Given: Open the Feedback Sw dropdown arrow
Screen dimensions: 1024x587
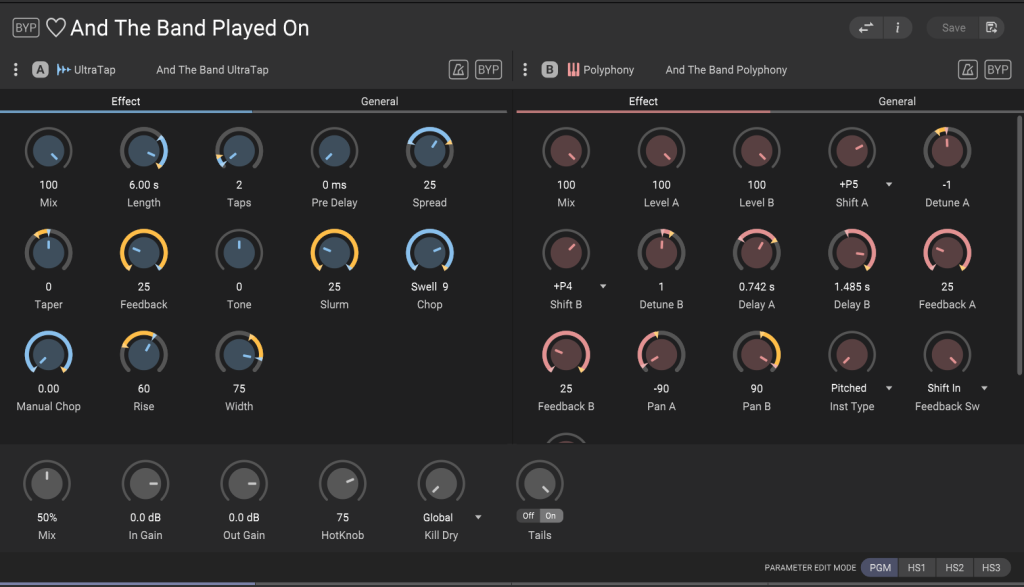Looking at the screenshot, I should (x=984, y=389).
